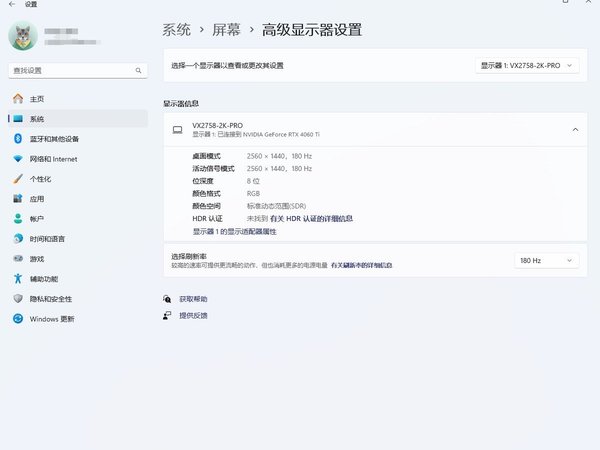The width and height of the screenshot is (600, 450).
Task: Open the 180 Hz refresh rate dropdown
Action: coord(546,261)
